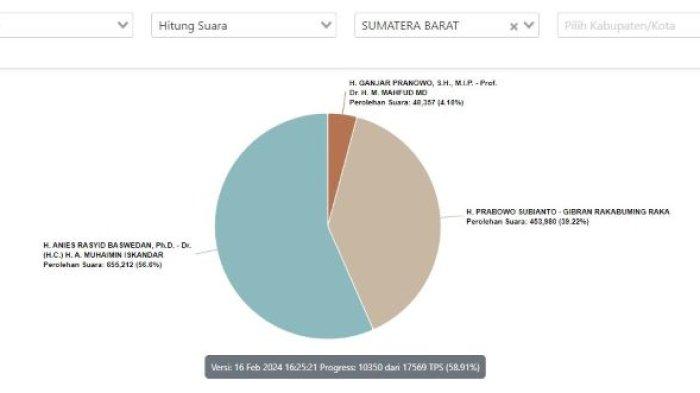Click the Versi 16 Feb 2024 progress badge
This screenshot has height=393, width=700.
coord(345,367)
